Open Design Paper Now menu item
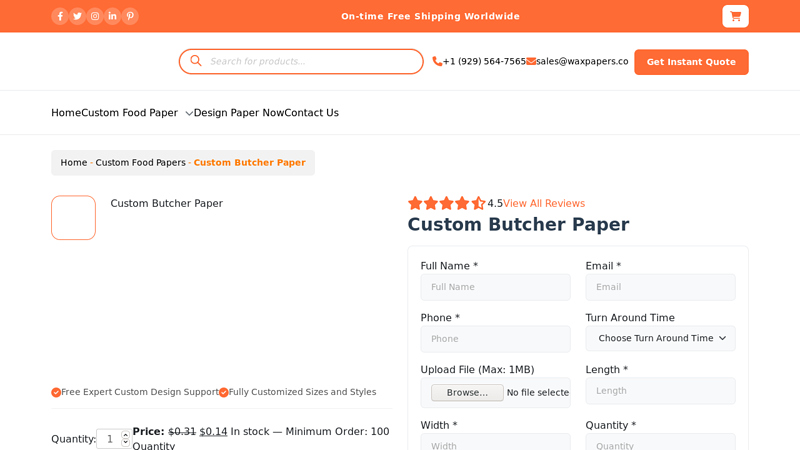Image resolution: width=800 pixels, height=450 pixels. (239, 113)
